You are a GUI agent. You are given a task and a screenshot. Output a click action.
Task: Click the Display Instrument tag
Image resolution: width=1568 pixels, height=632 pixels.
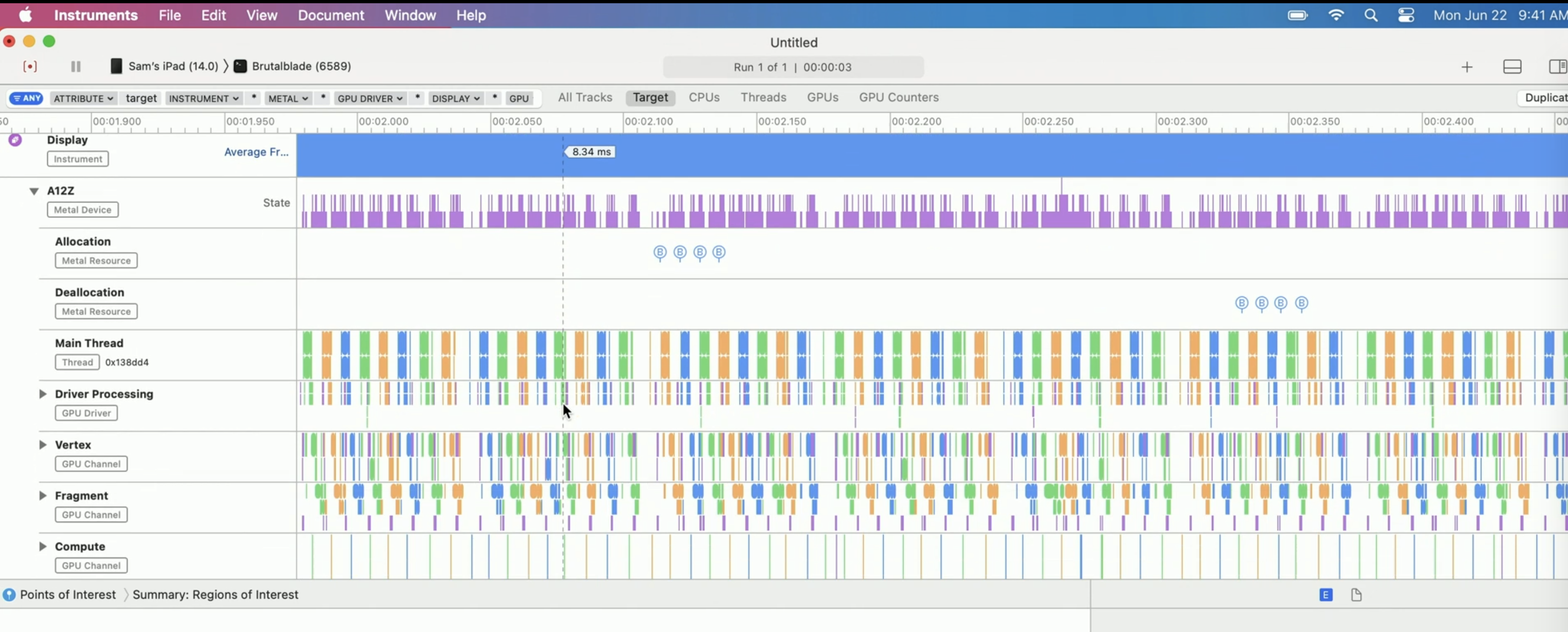tap(78, 159)
